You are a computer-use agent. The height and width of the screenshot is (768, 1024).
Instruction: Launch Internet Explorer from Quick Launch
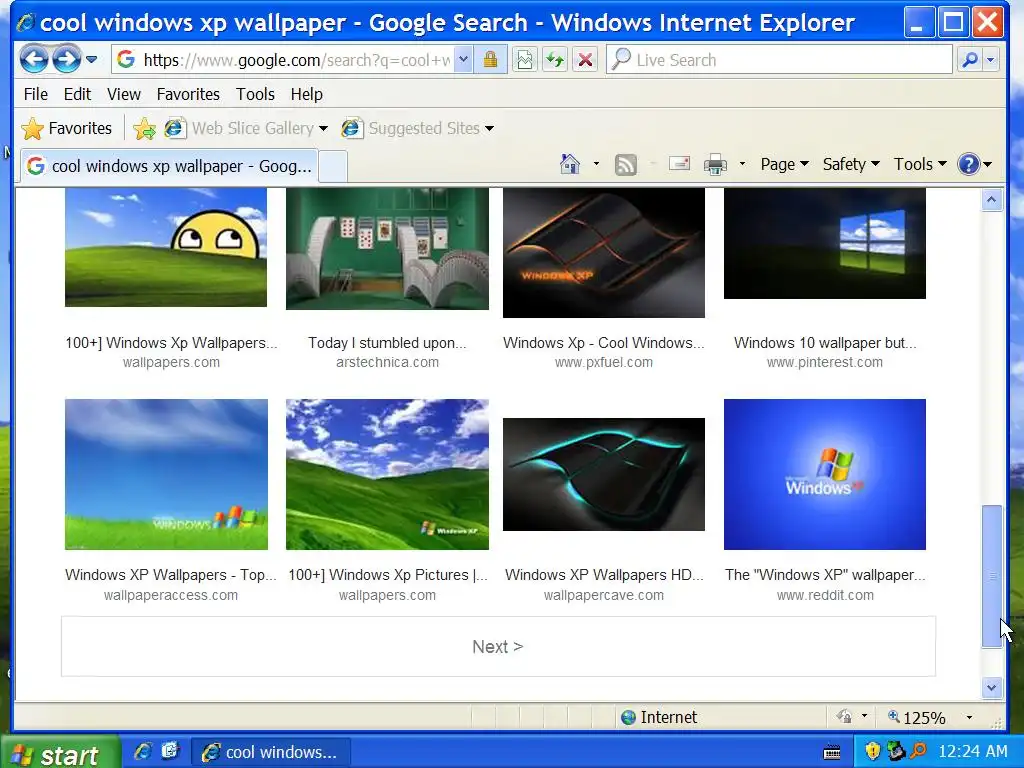tap(142, 752)
